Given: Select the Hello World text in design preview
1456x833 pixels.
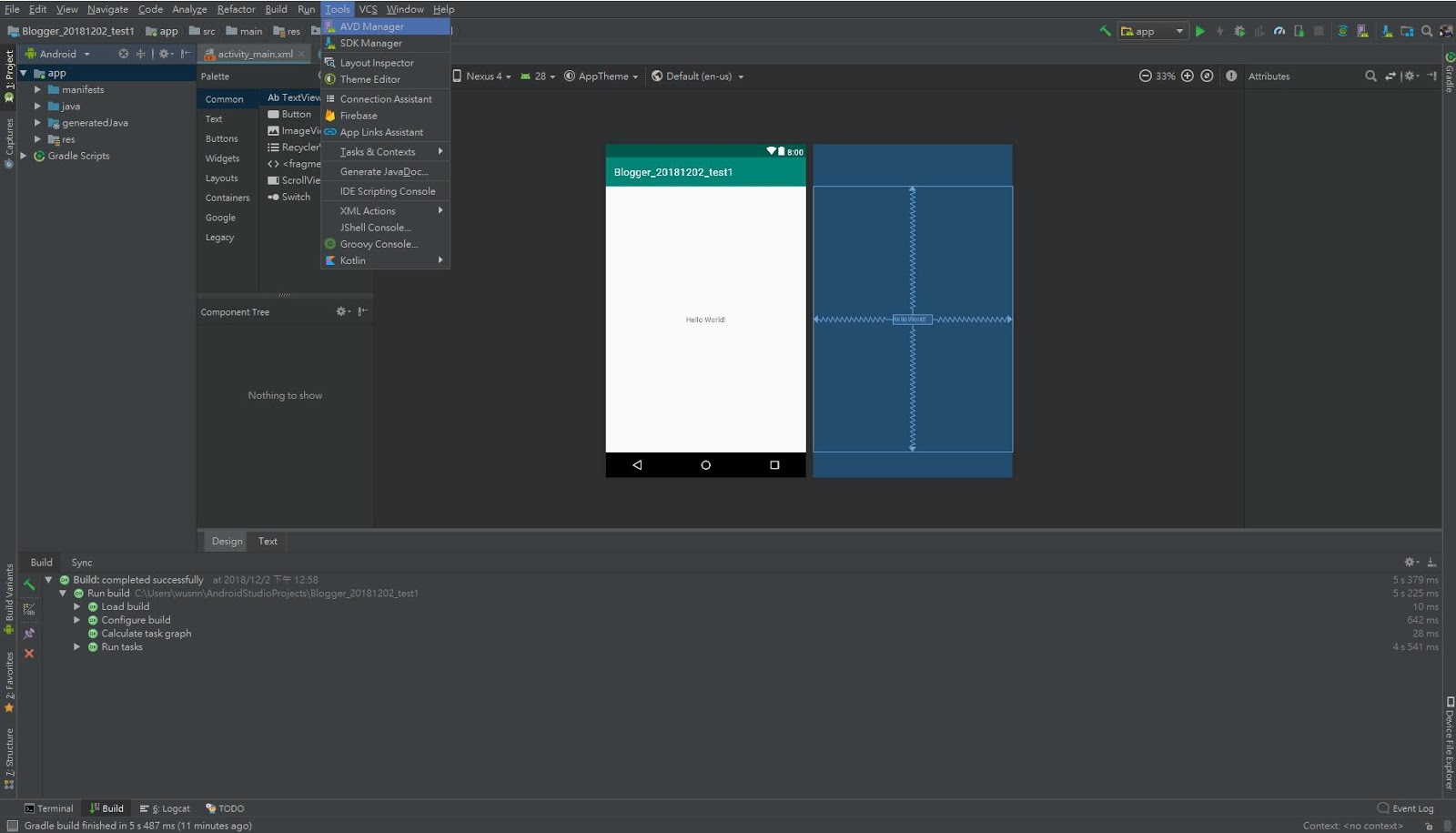Looking at the screenshot, I should [705, 320].
